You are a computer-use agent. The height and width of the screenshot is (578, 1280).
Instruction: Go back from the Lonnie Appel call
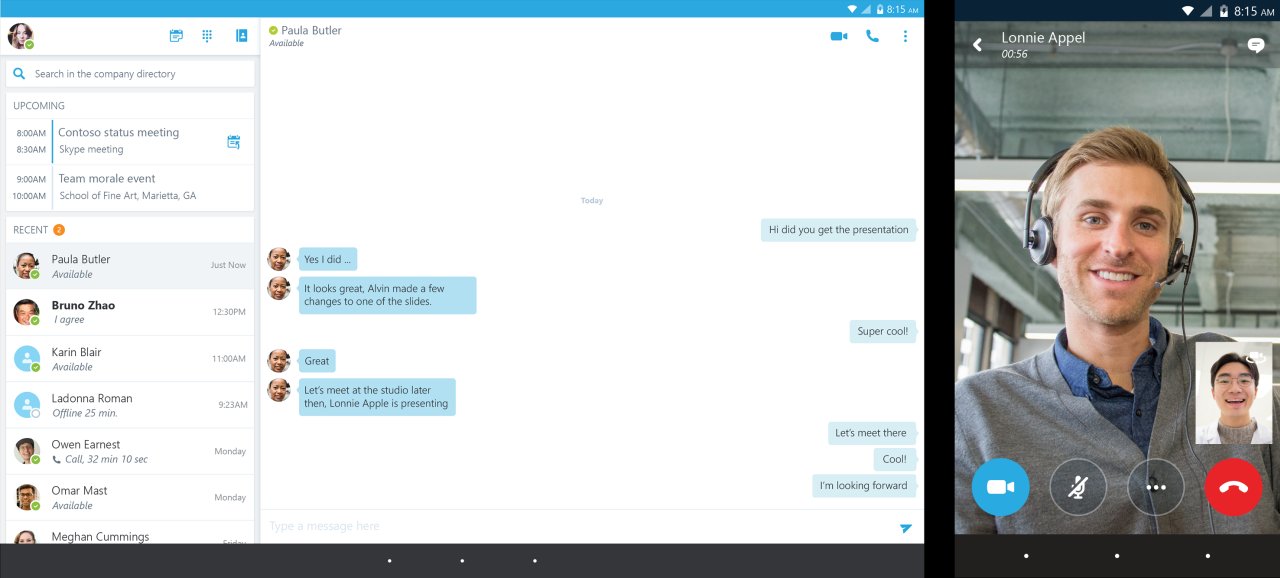click(976, 44)
